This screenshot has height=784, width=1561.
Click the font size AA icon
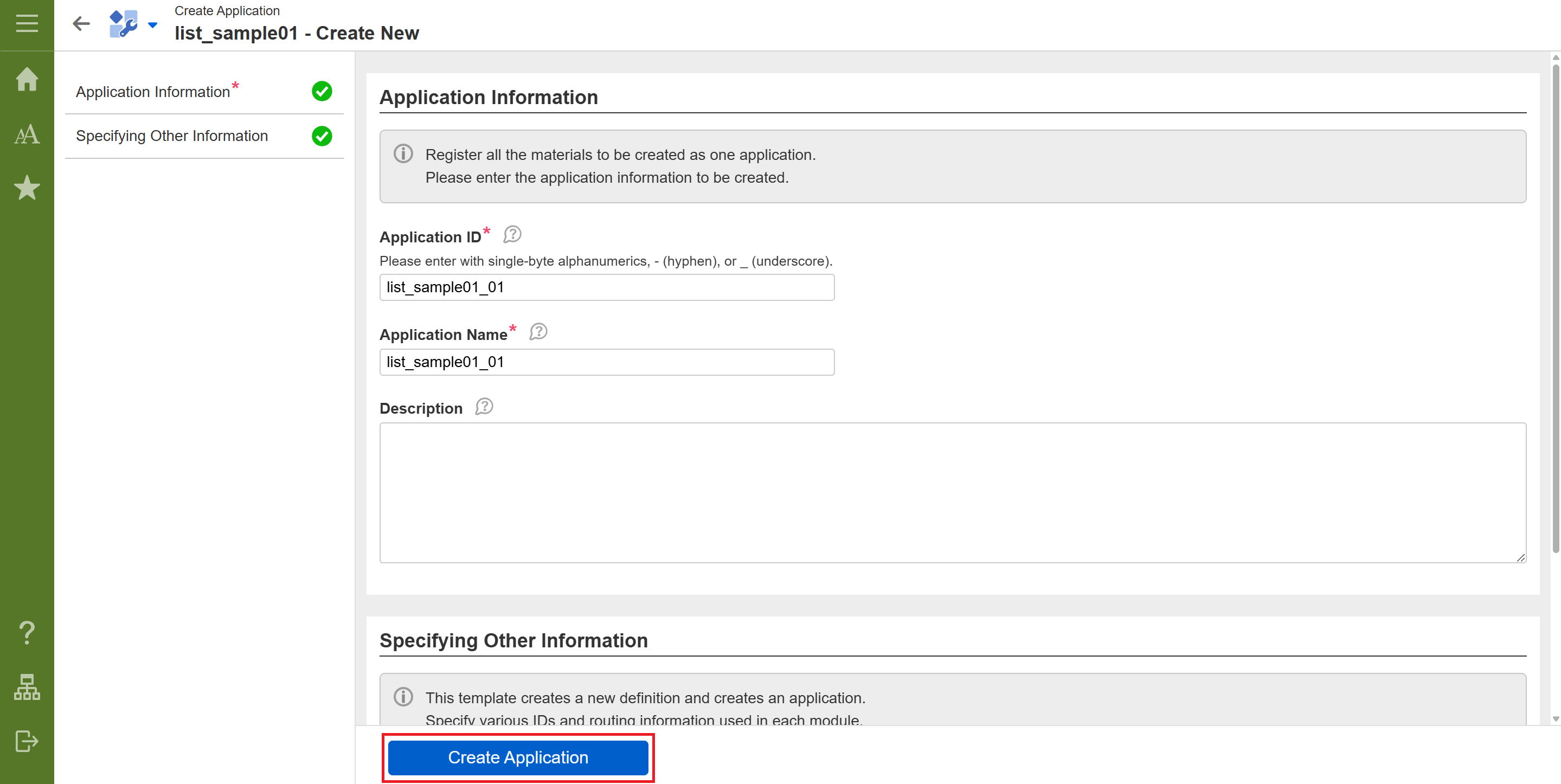click(27, 134)
